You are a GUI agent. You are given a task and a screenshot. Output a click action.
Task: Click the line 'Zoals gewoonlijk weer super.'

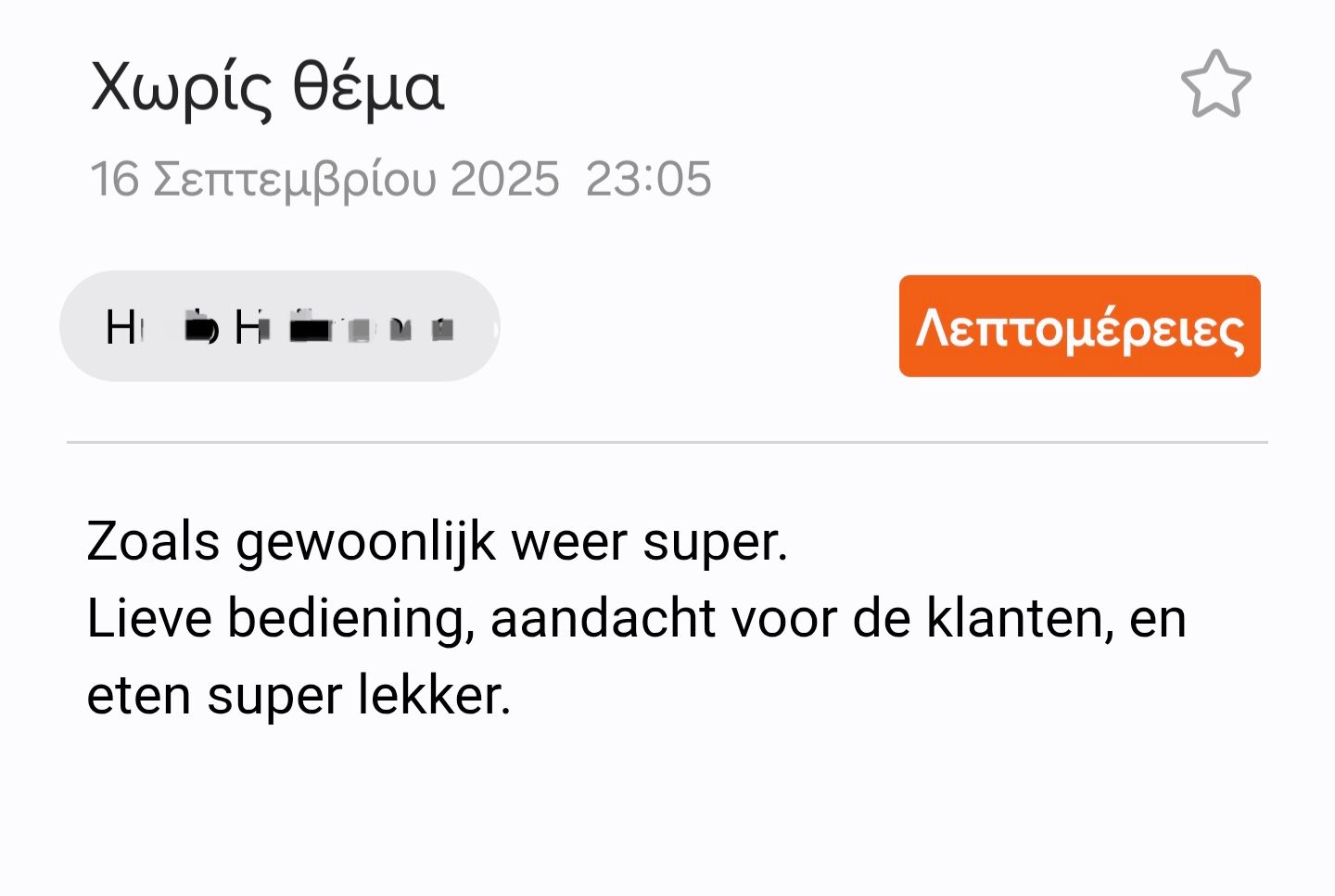pos(437,541)
